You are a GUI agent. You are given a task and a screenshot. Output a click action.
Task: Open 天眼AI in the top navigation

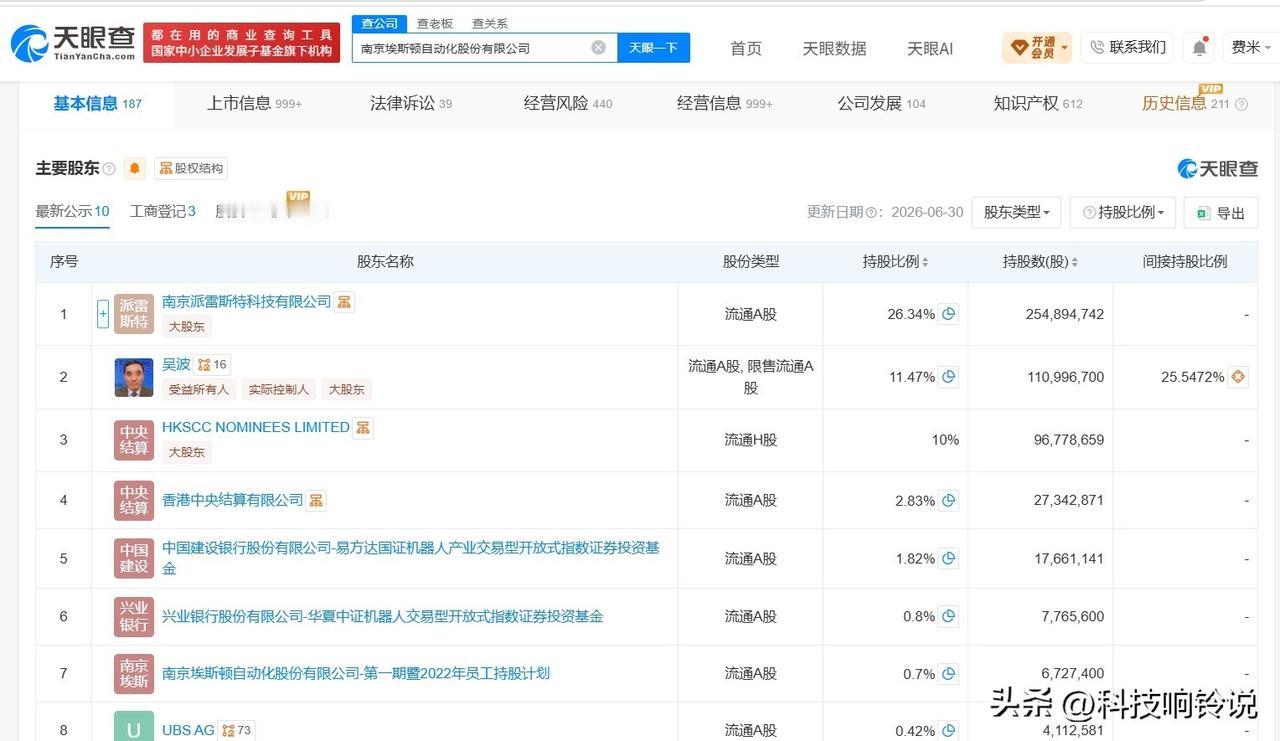click(x=930, y=48)
